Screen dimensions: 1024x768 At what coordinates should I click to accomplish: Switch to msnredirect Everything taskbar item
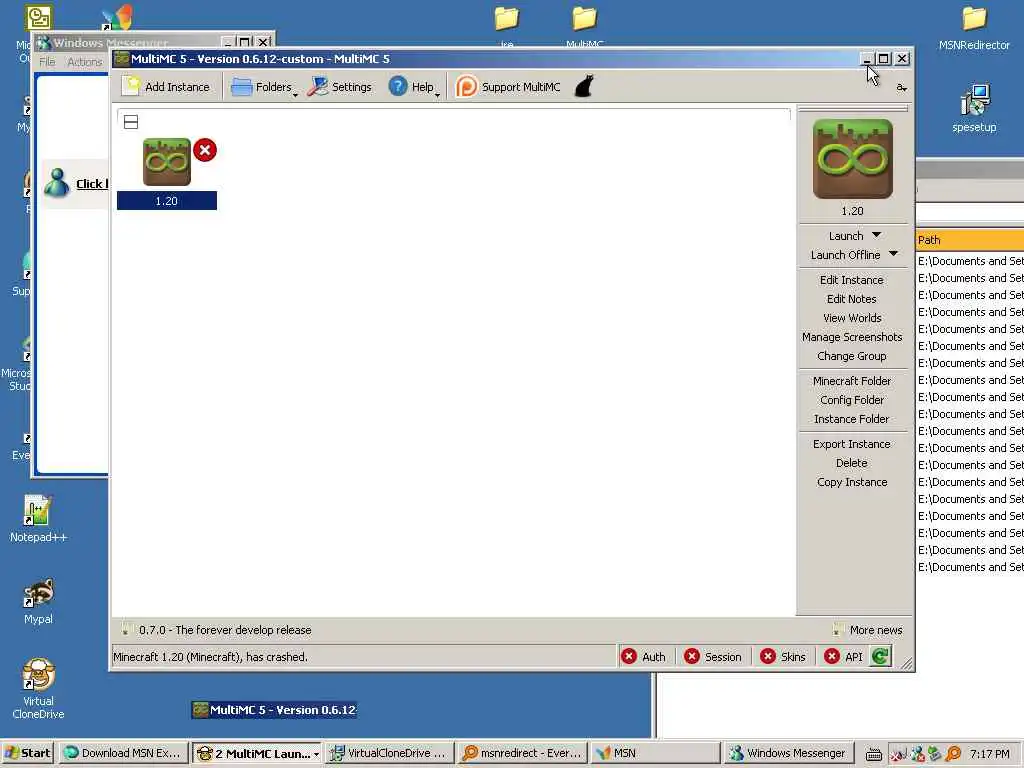tap(523, 753)
